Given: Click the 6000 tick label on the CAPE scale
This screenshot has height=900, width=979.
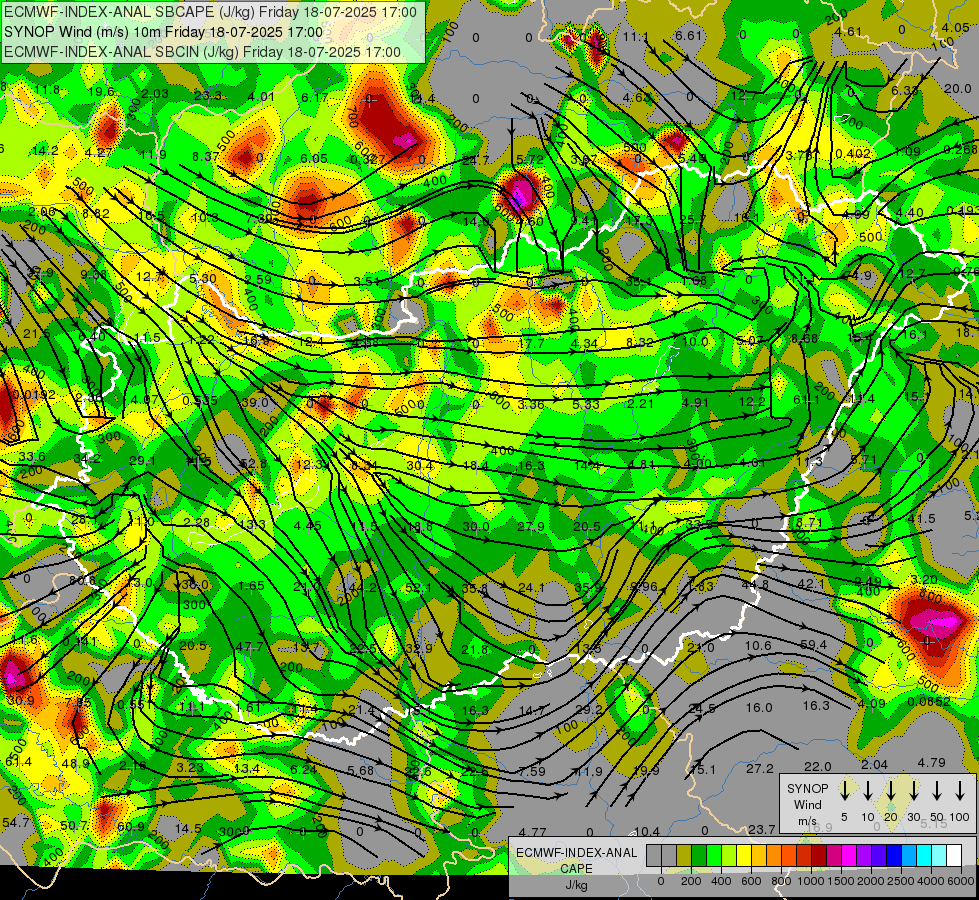Looking at the screenshot, I should click(x=961, y=881).
